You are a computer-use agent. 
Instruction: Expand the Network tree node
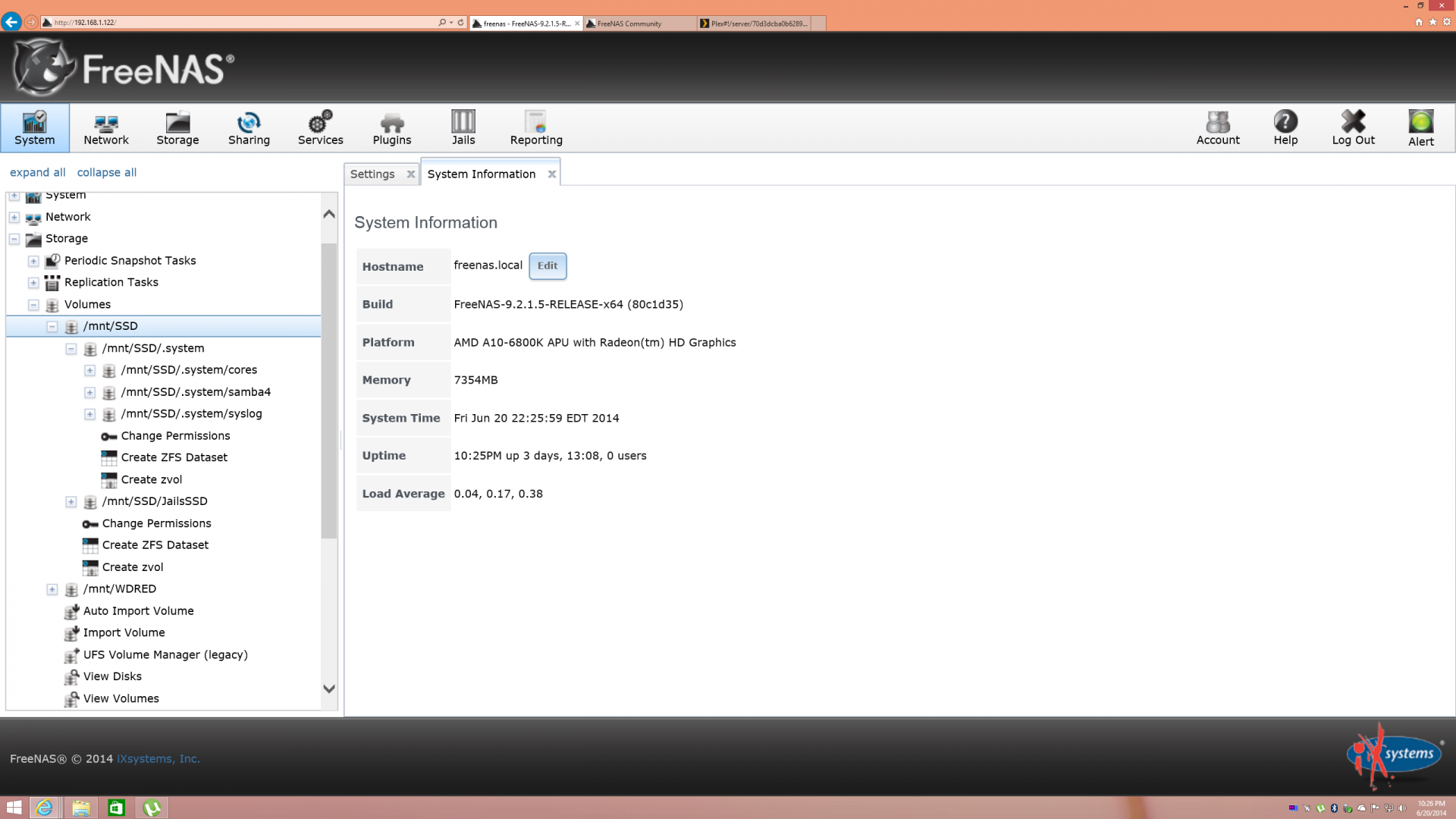point(14,217)
